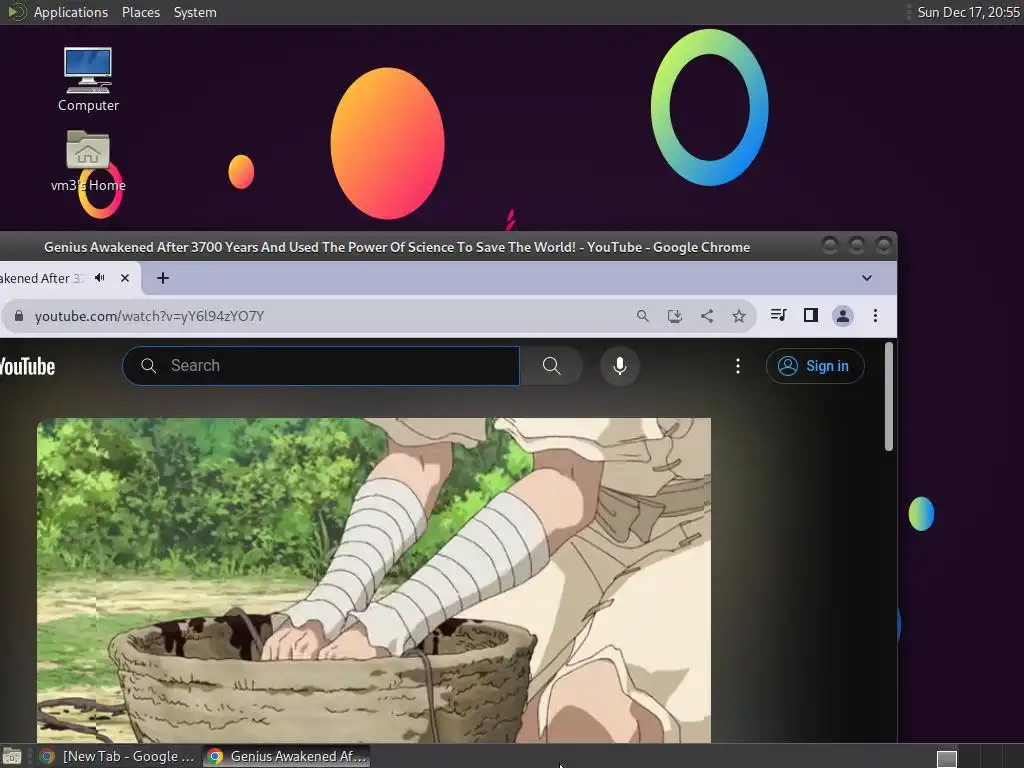Click the YouTube search magnifier button
This screenshot has width=1024, height=768.
coord(551,366)
